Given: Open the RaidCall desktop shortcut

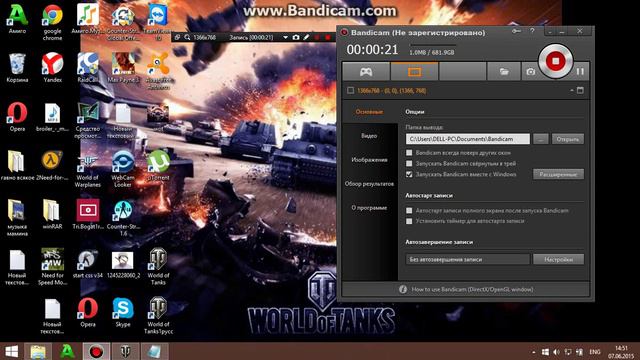Looking at the screenshot, I should point(87,68).
